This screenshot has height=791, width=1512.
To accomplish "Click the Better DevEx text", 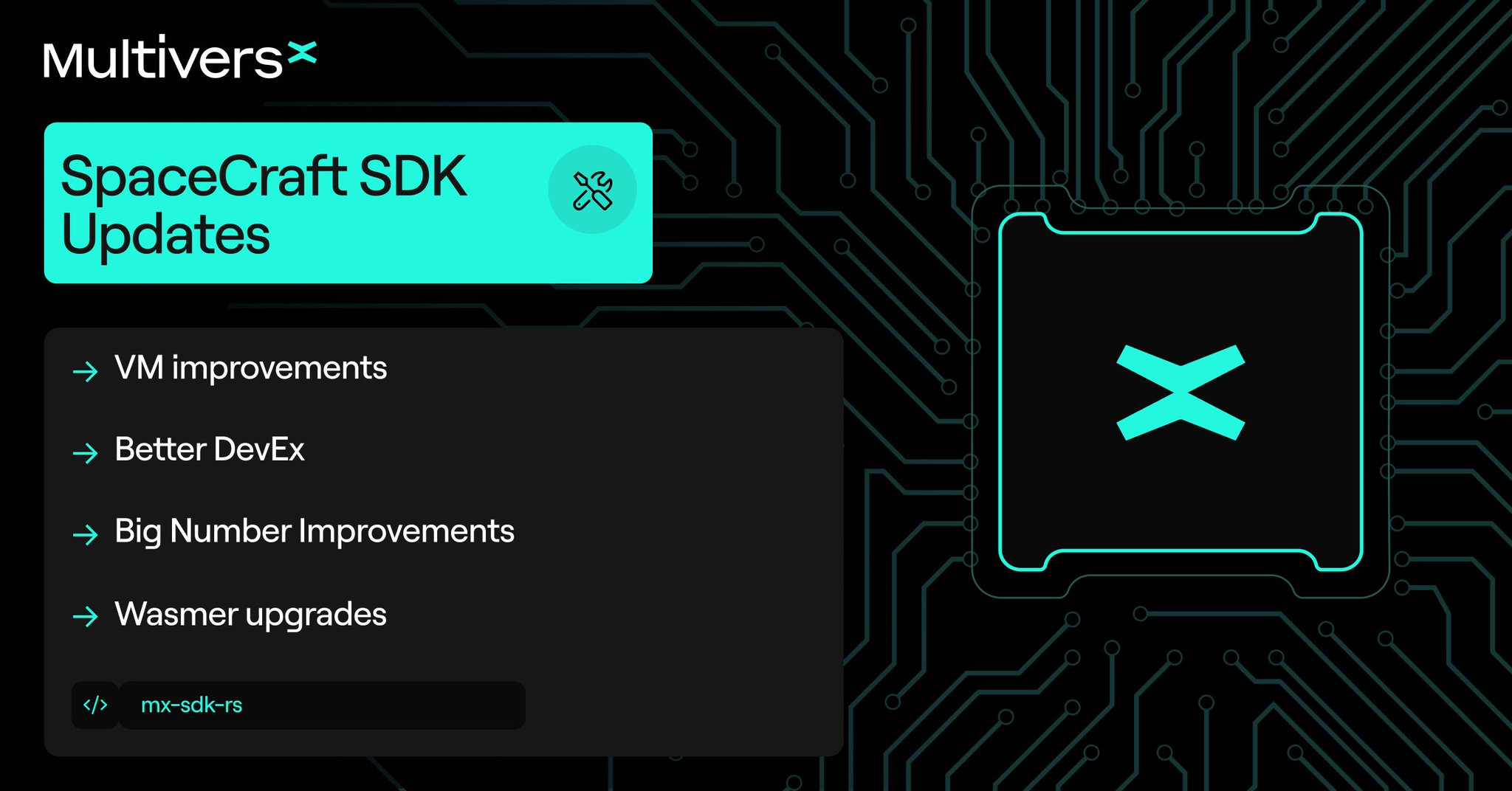I will pyautogui.click(x=210, y=449).
